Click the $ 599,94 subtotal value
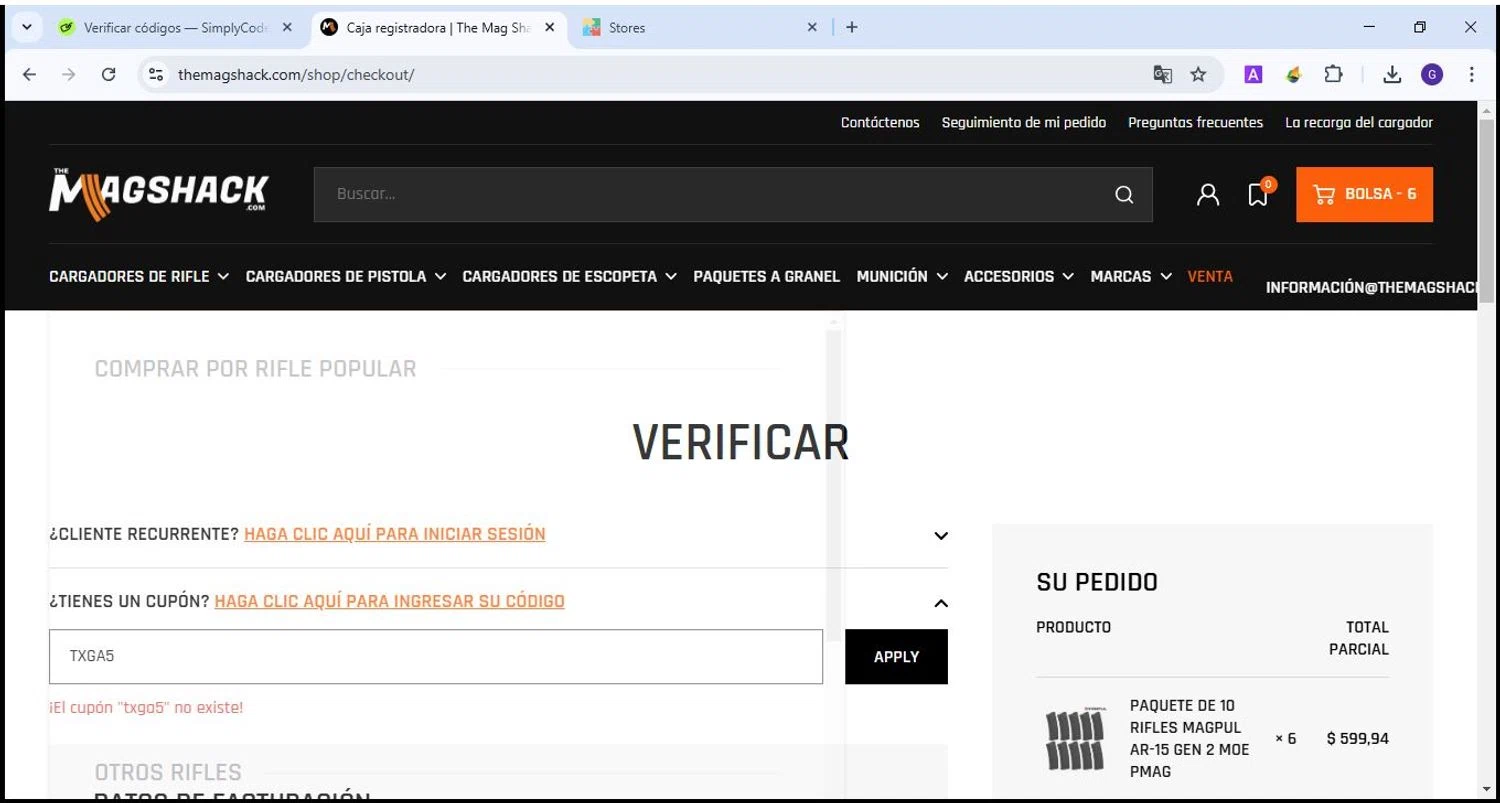This screenshot has height=803, width=1500. 1358,738
